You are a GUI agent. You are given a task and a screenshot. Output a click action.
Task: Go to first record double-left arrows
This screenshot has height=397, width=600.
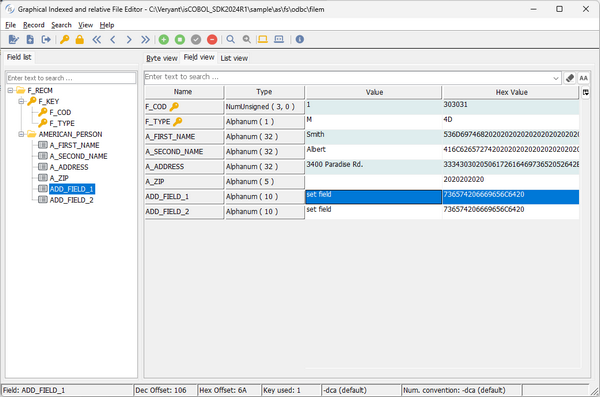[x=96, y=39]
